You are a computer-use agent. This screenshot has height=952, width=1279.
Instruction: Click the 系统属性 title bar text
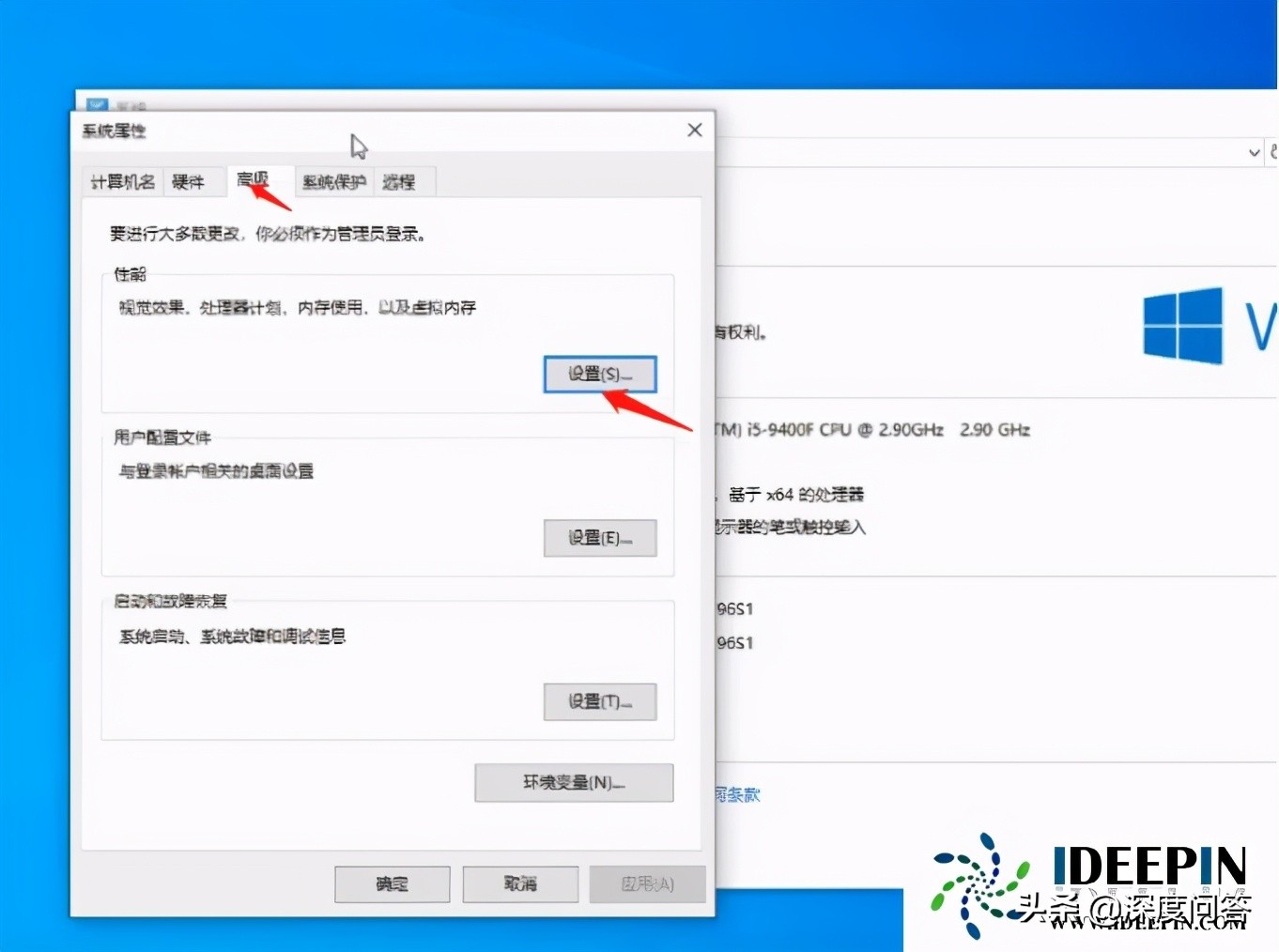(x=114, y=131)
